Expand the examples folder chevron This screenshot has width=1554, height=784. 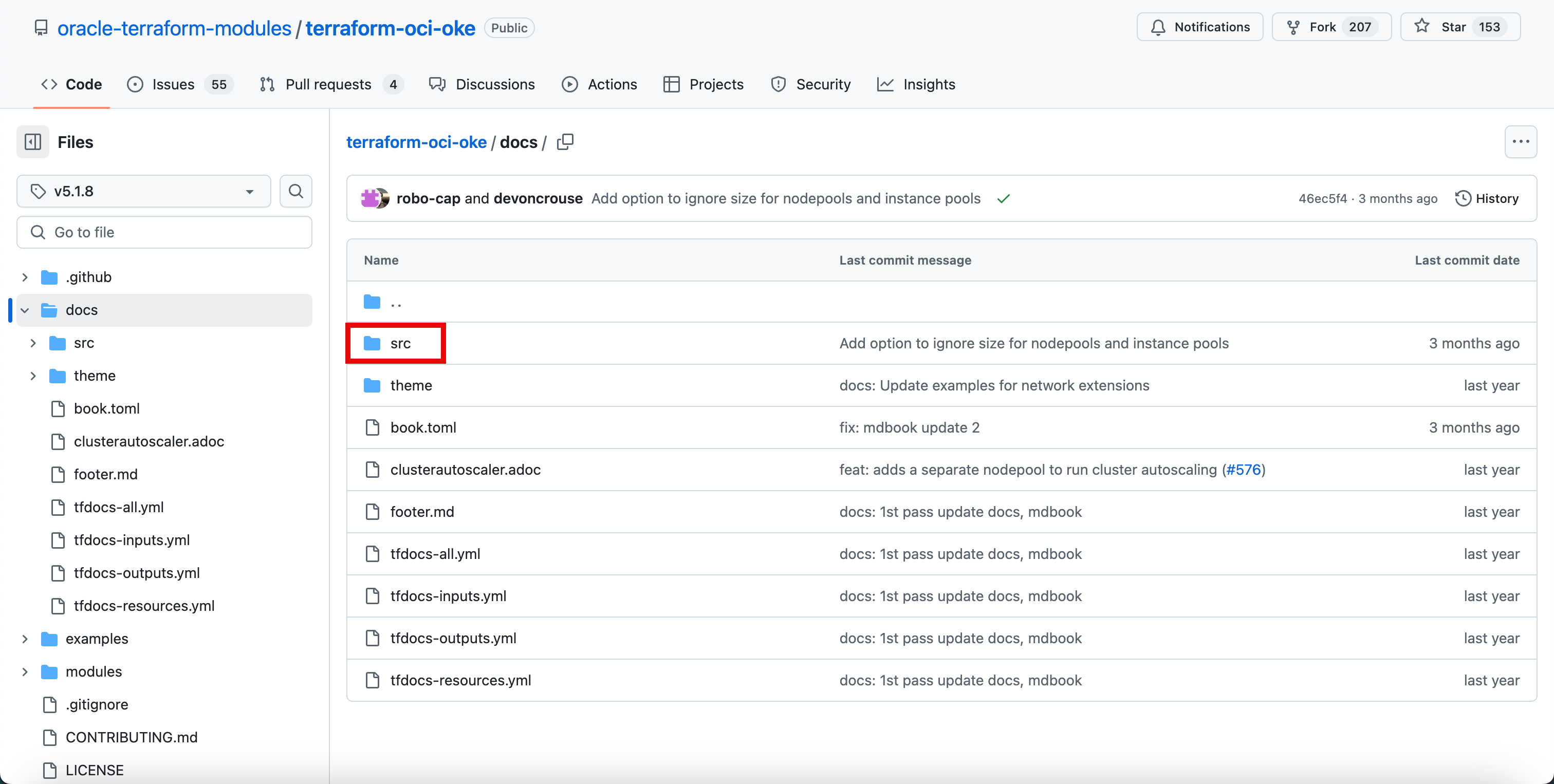(25, 639)
